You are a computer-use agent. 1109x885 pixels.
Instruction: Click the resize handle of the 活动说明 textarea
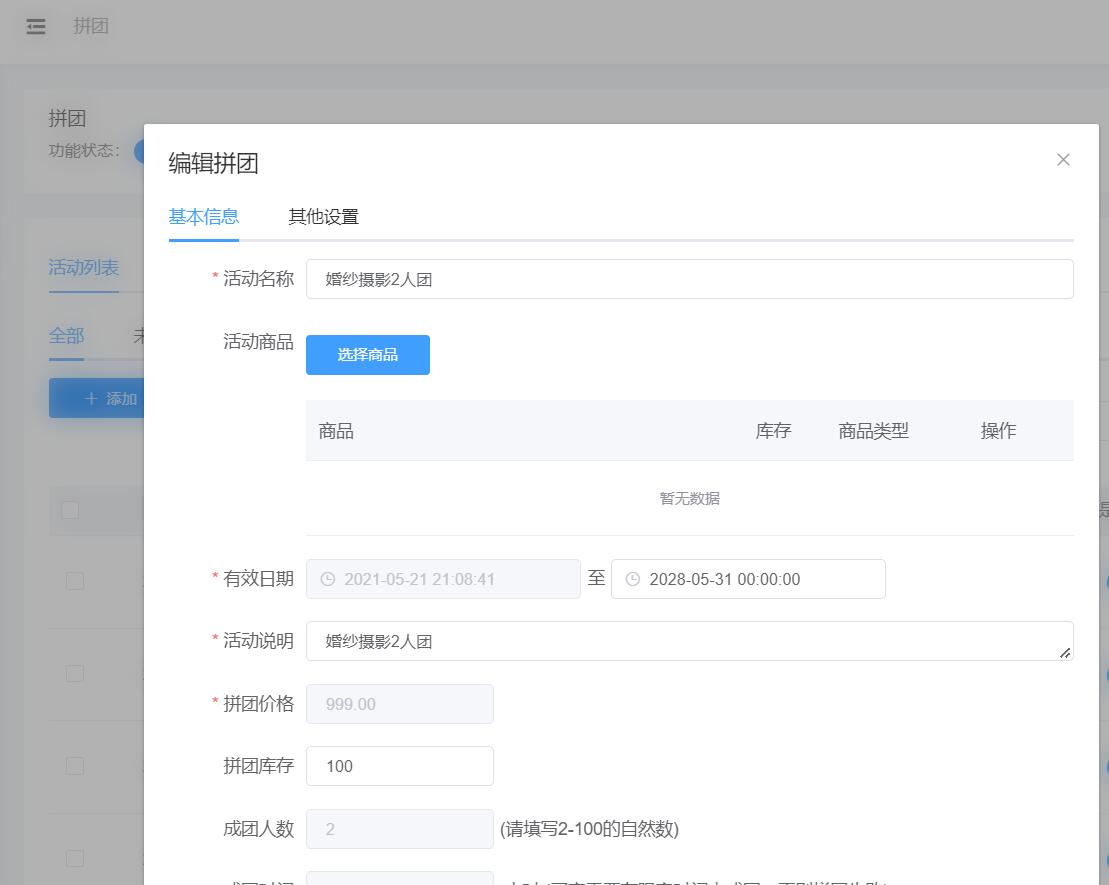click(x=1065, y=652)
